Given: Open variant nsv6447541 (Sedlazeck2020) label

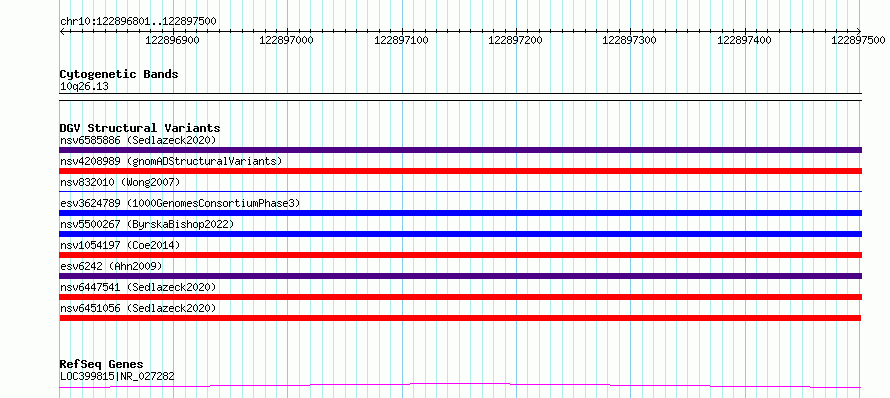Looking at the screenshot, I should click(138, 287).
